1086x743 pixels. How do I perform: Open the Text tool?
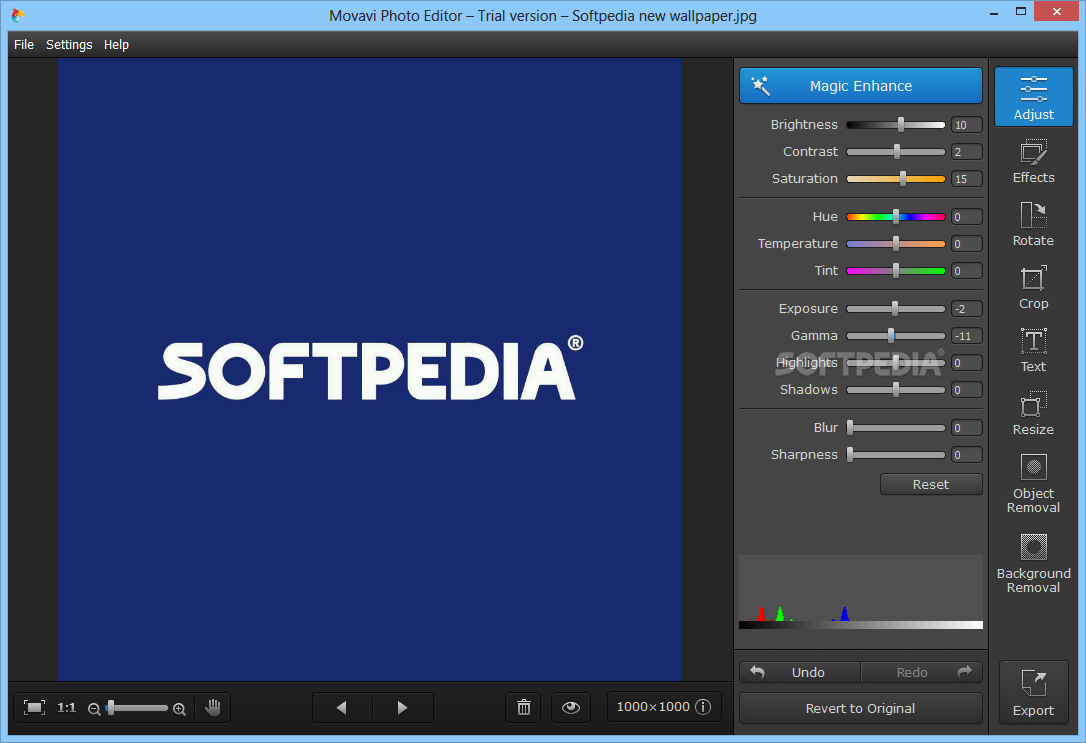1033,350
